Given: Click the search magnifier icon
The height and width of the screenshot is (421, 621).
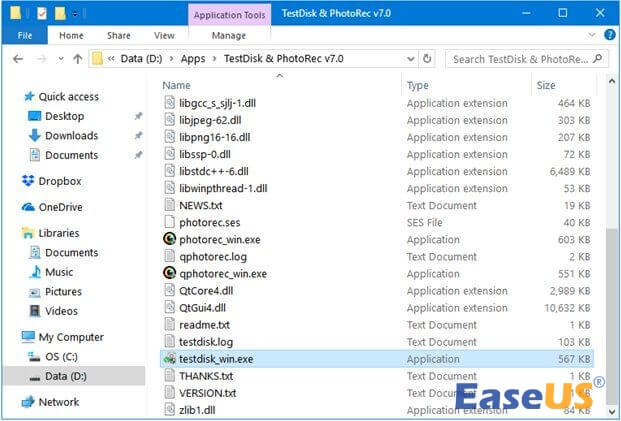Looking at the screenshot, I should [598, 59].
